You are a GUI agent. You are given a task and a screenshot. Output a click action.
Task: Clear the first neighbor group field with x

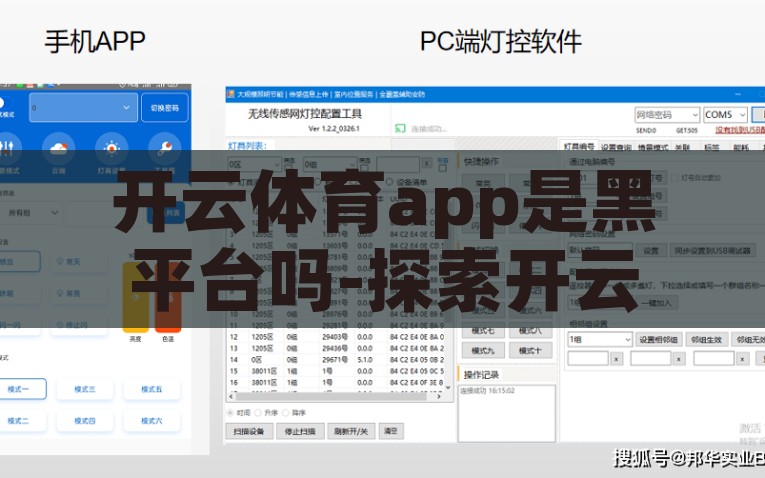(617, 359)
